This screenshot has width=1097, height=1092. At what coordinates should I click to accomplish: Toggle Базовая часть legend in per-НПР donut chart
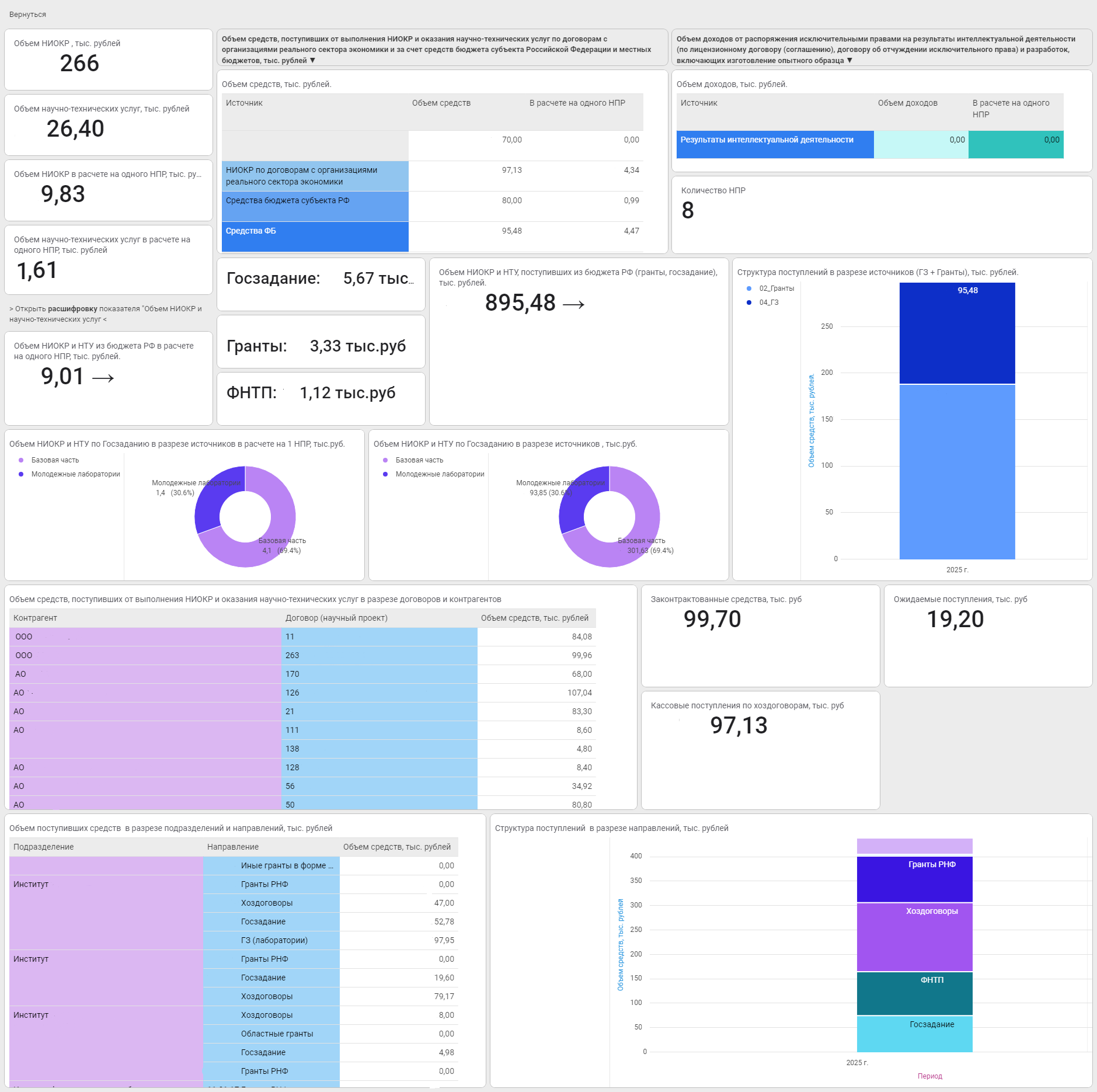tap(54, 460)
